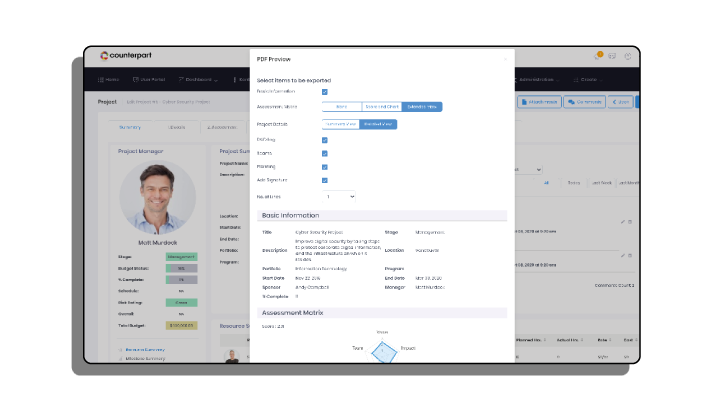This screenshot has width=720, height=400.
Task: Select Detailed View for Project Details
Action: tap(378, 124)
